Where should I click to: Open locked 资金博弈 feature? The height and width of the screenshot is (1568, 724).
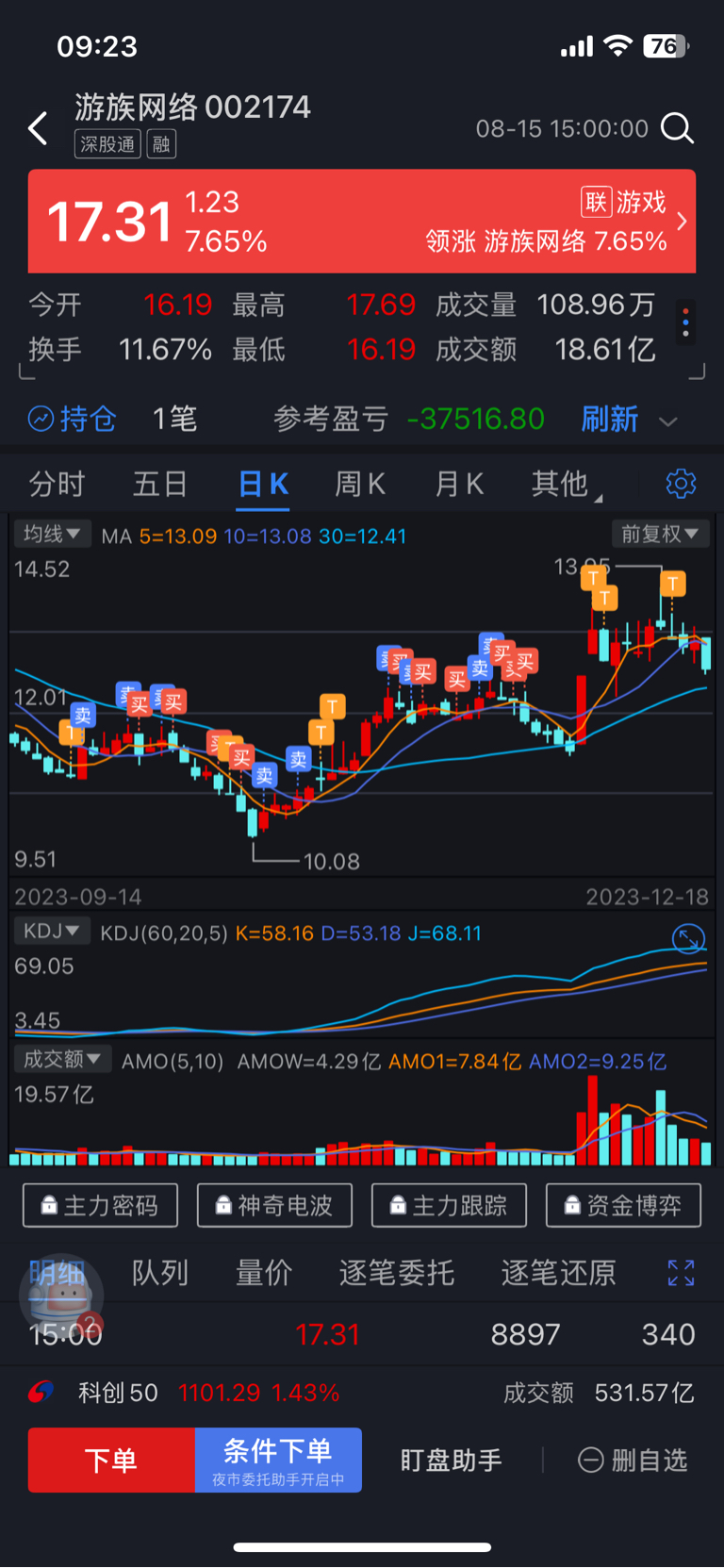tap(623, 1205)
